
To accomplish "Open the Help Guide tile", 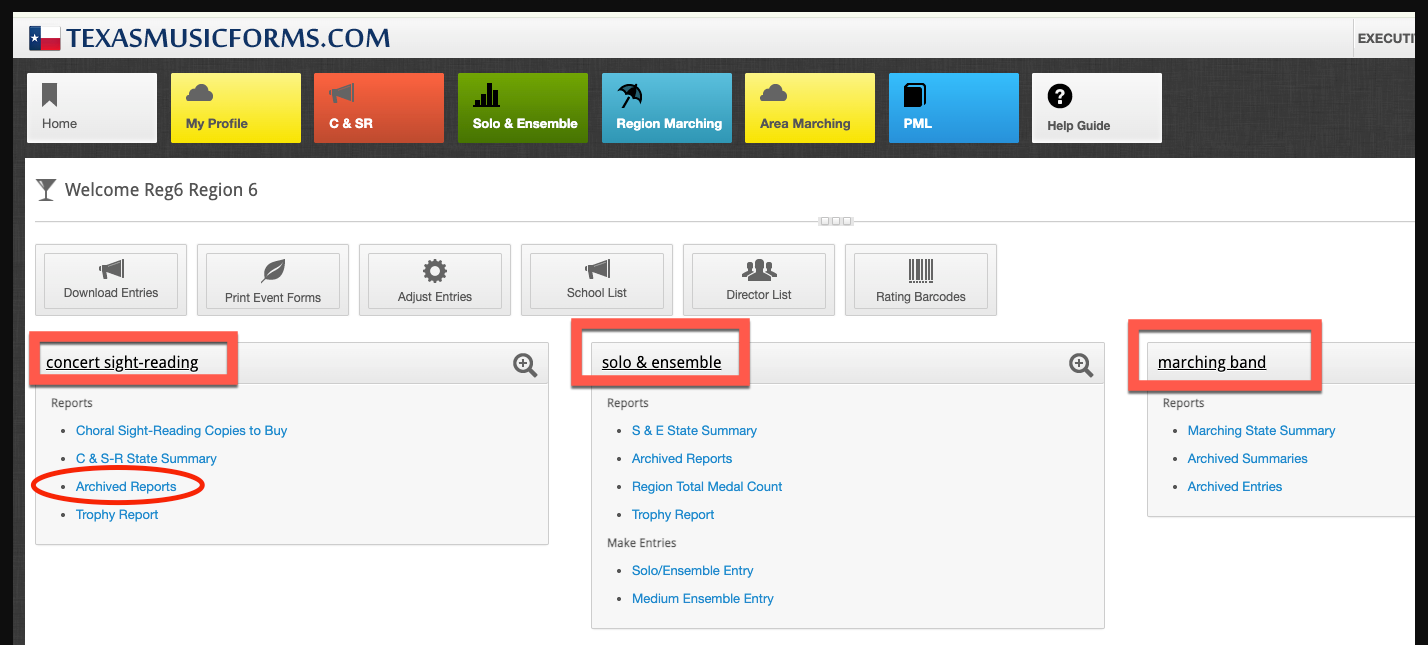I will point(1097,108).
